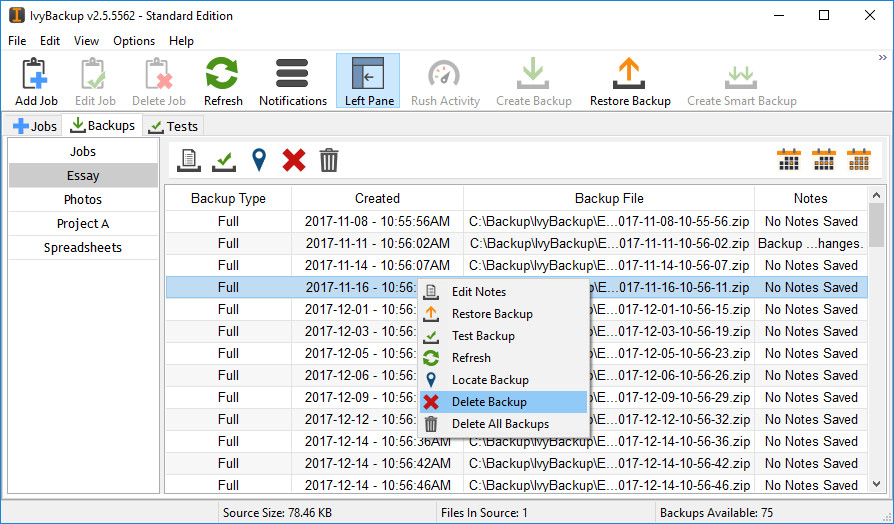Open the Edit menu
This screenshot has width=894, height=524.
[50, 41]
